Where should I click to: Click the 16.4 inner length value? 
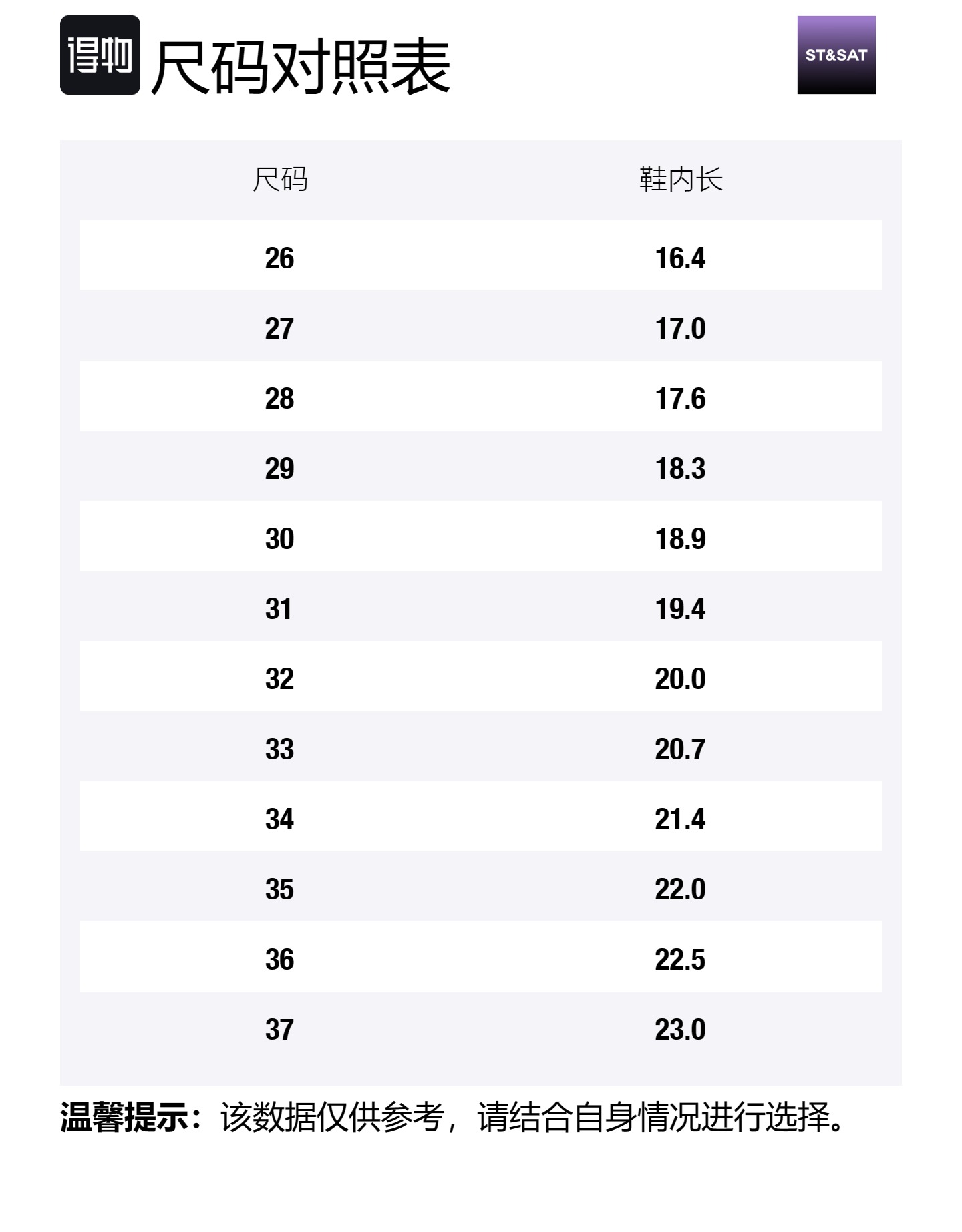pos(680,258)
